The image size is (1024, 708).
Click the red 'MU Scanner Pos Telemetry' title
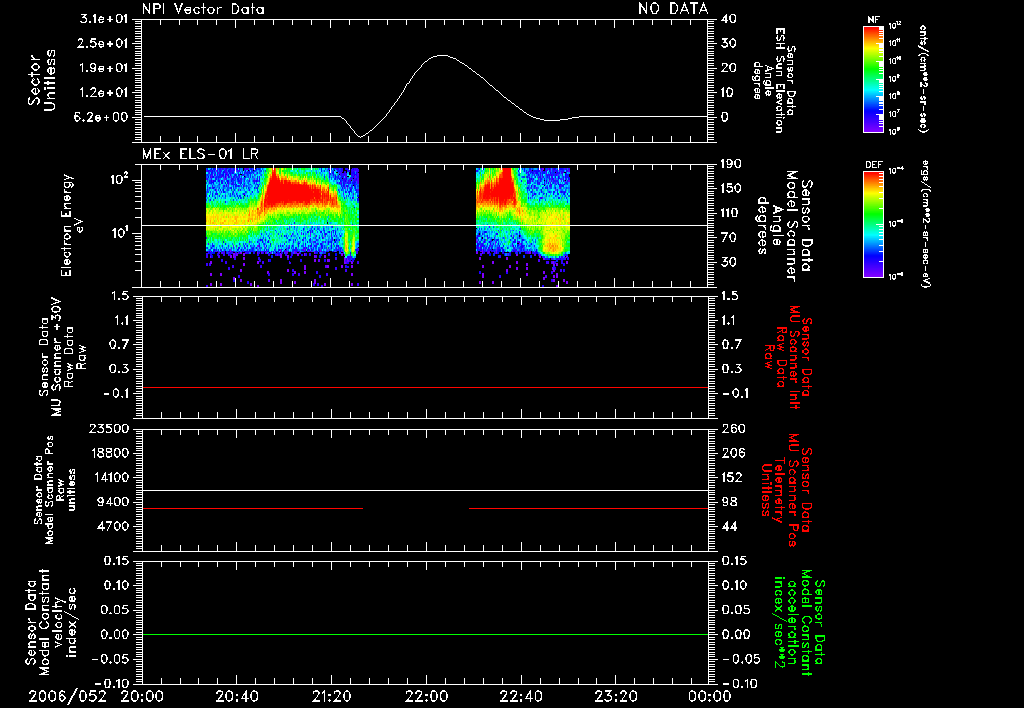click(x=787, y=490)
